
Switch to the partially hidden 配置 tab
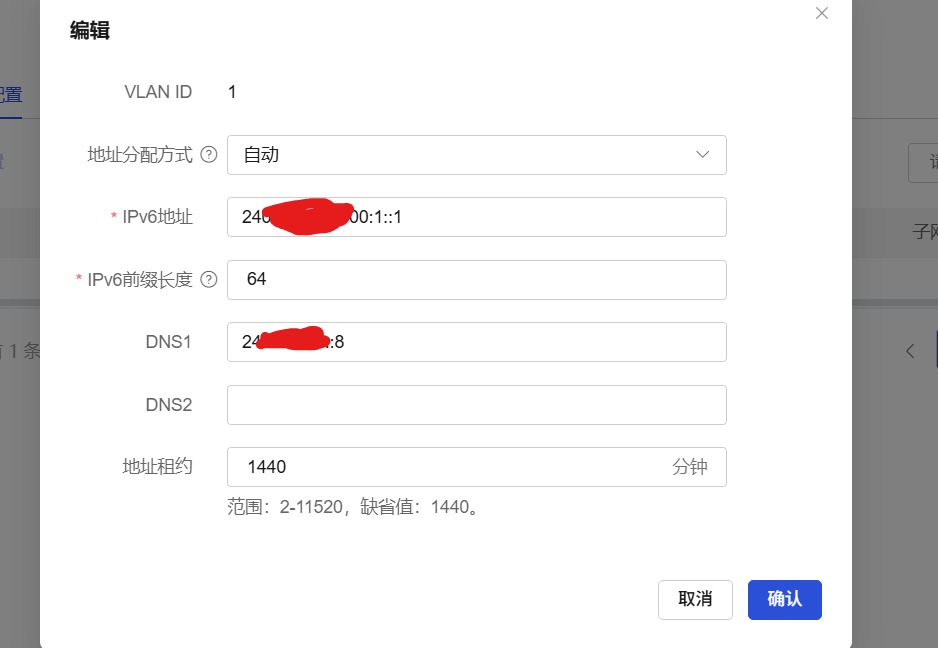pyautogui.click(x=10, y=96)
